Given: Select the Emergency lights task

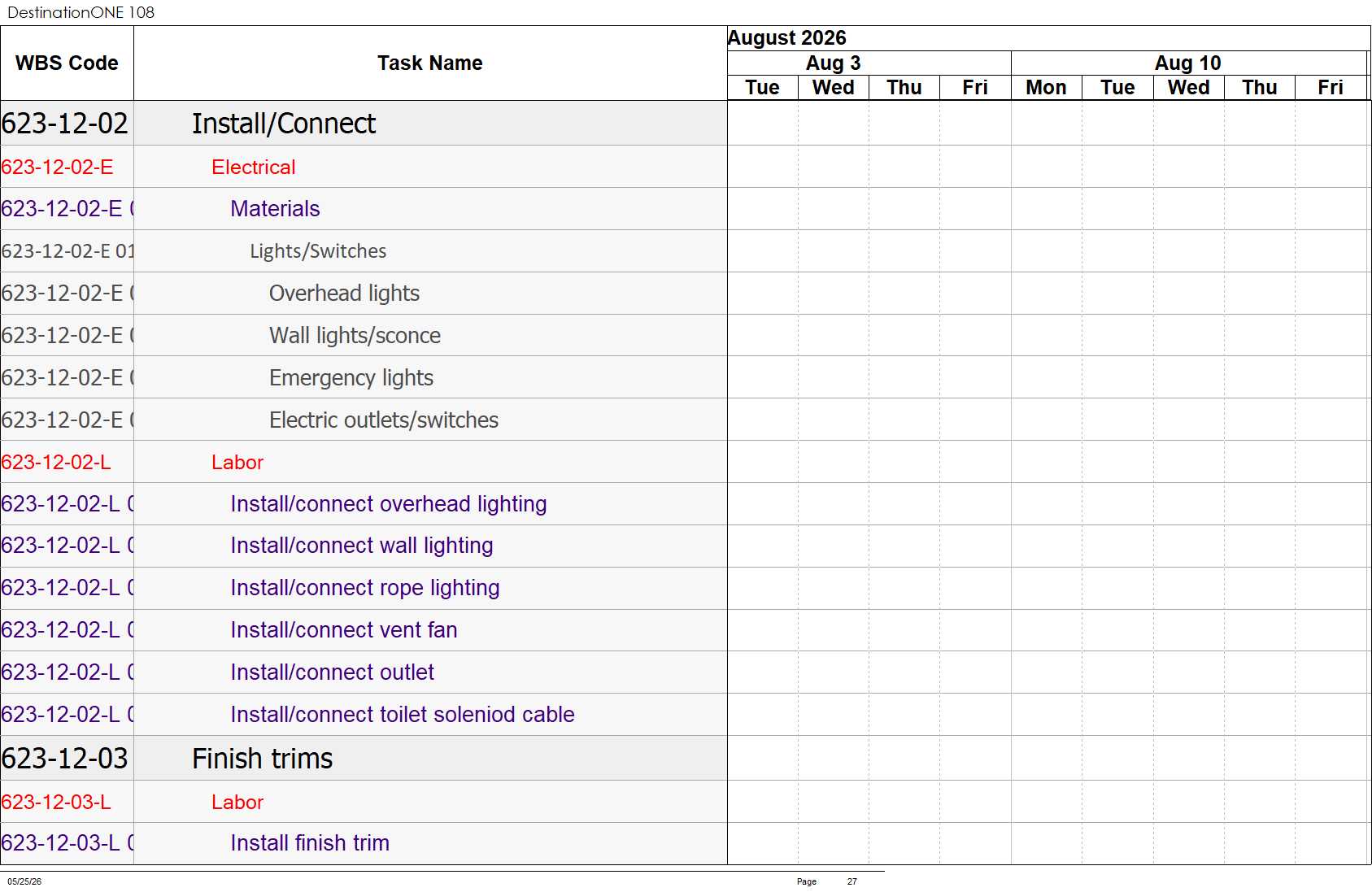Looking at the screenshot, I should (x=351, y=378).
